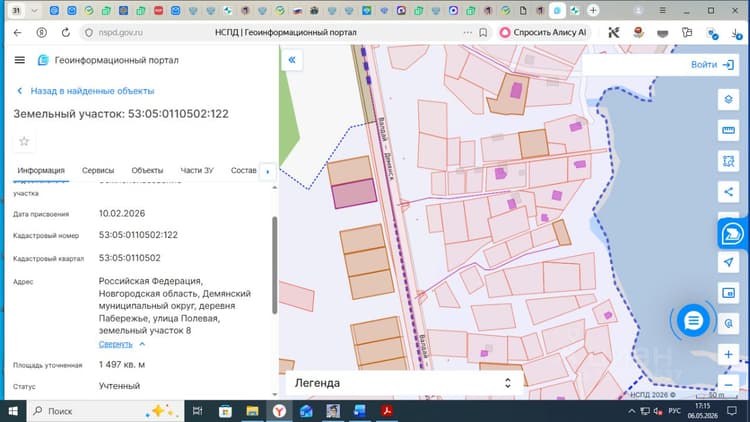Viewport: 750px width, 422px height.
Task: Select cadastral quarter 53:05:0110502 value
Action: [130, 258]
